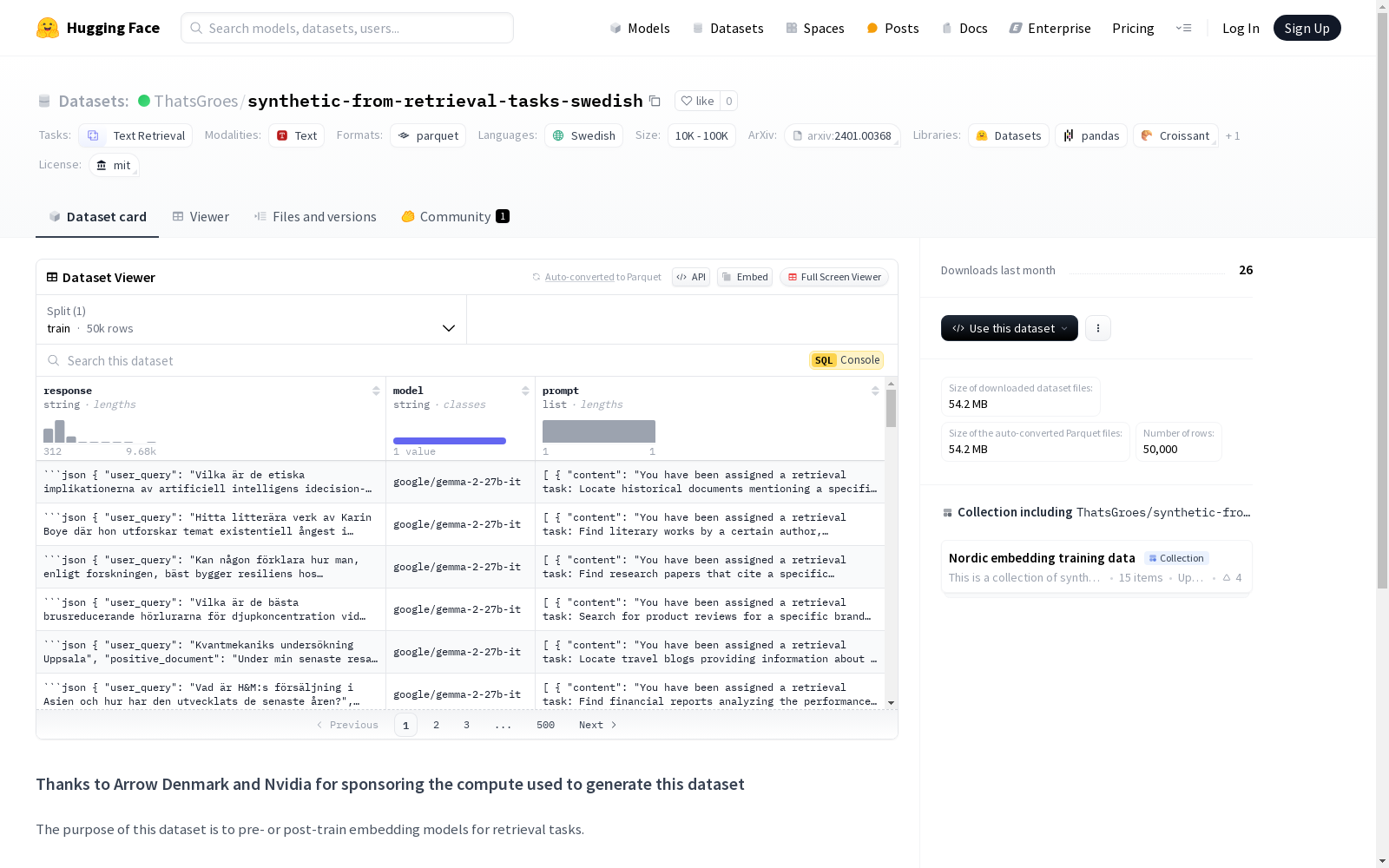Click the mit license tag
1389x868 pixels.
click(114, 165)
